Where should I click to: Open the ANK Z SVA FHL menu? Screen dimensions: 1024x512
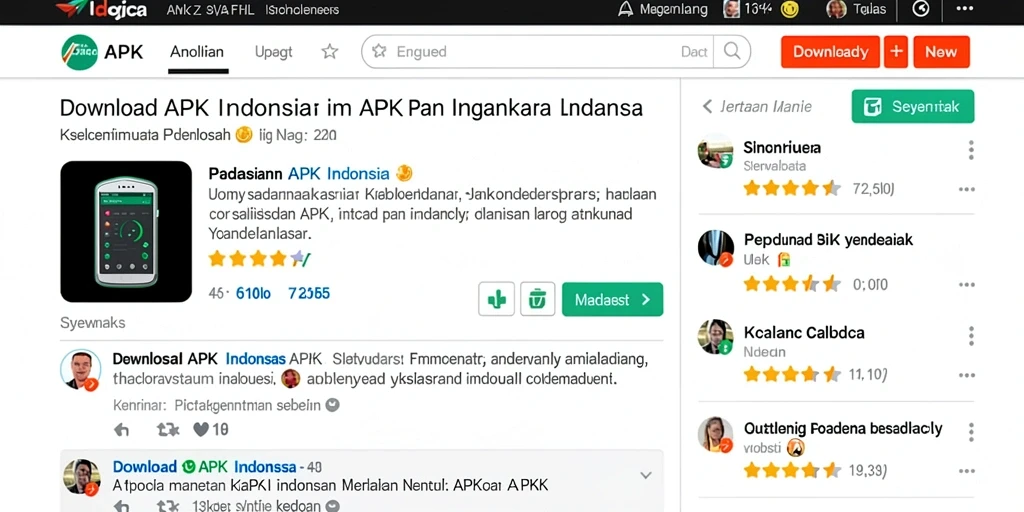(x=209, y=10)
